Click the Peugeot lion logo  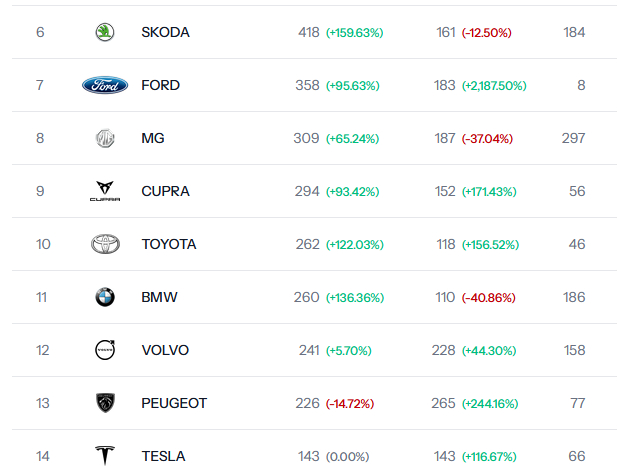pyautogui.click(x=105, y=403)
